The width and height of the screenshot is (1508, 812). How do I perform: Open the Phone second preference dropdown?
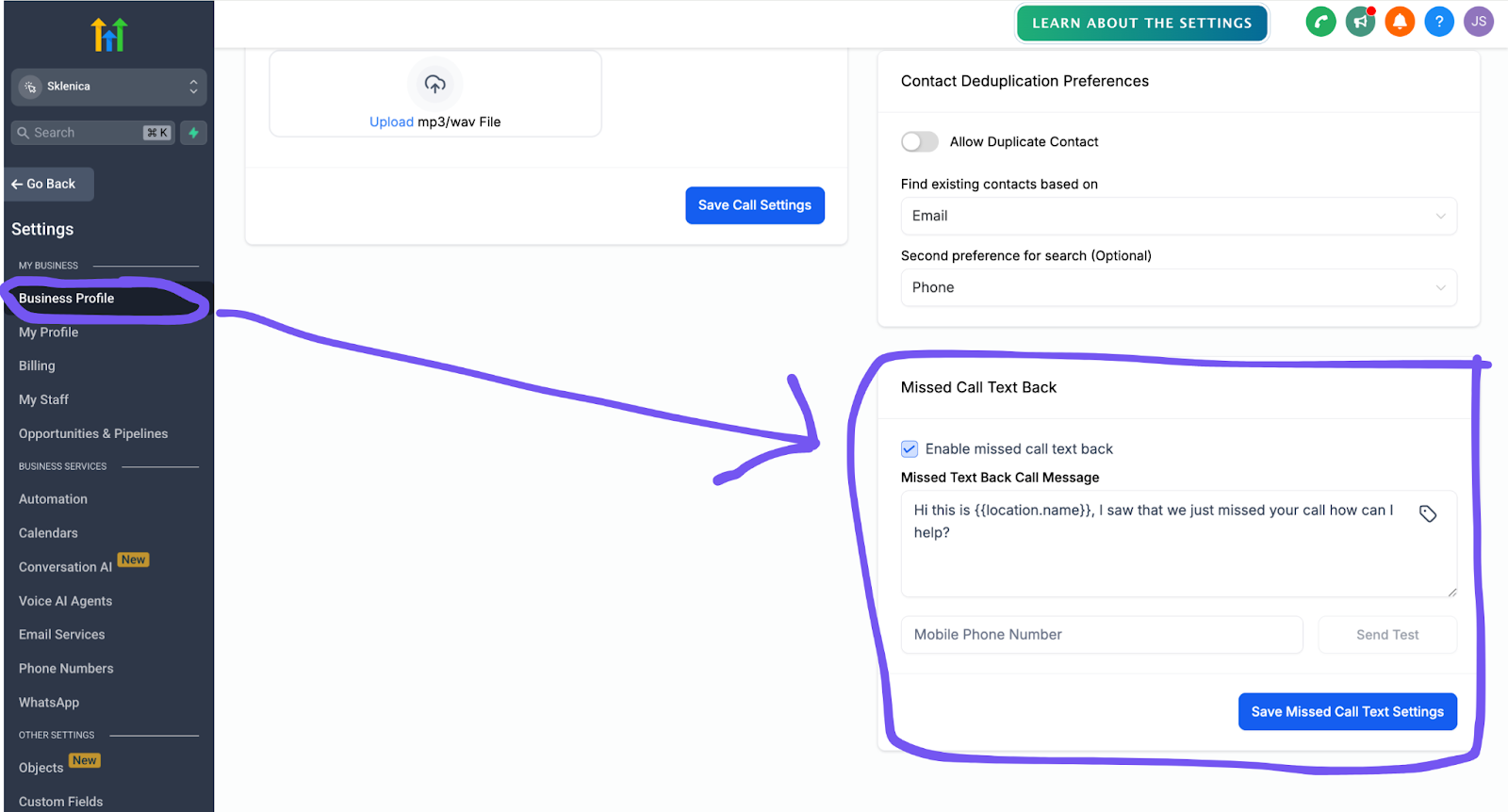click(x=1178, y=287)
